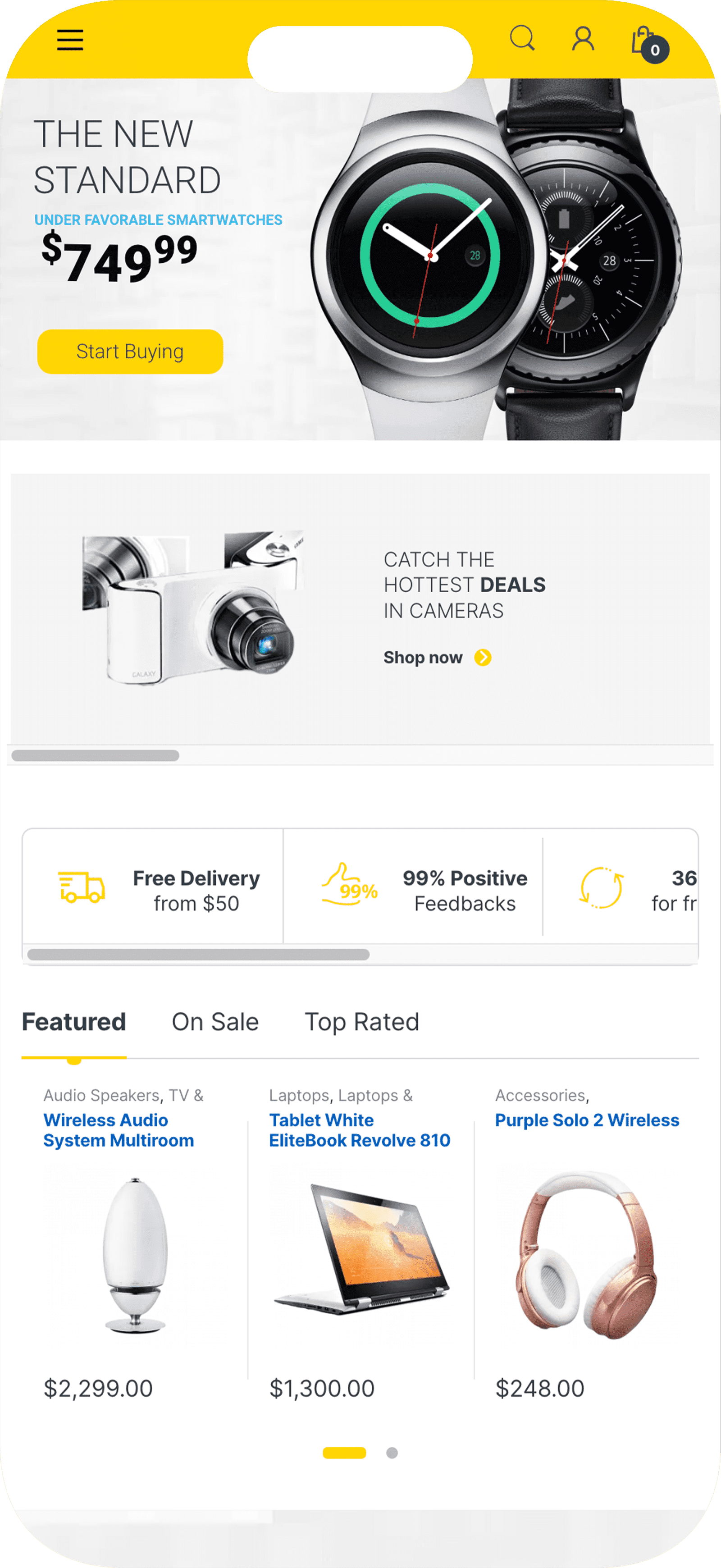Follow the Shop now link
The height and width of the screenshot is (1568, 721).
423,658
